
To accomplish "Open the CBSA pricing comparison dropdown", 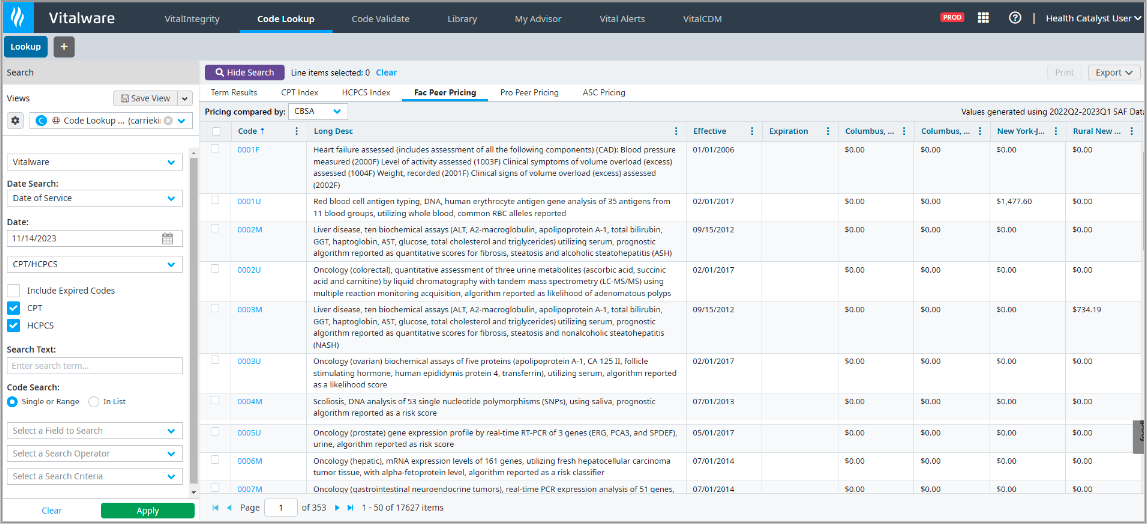I will click(x=318, y=112).
